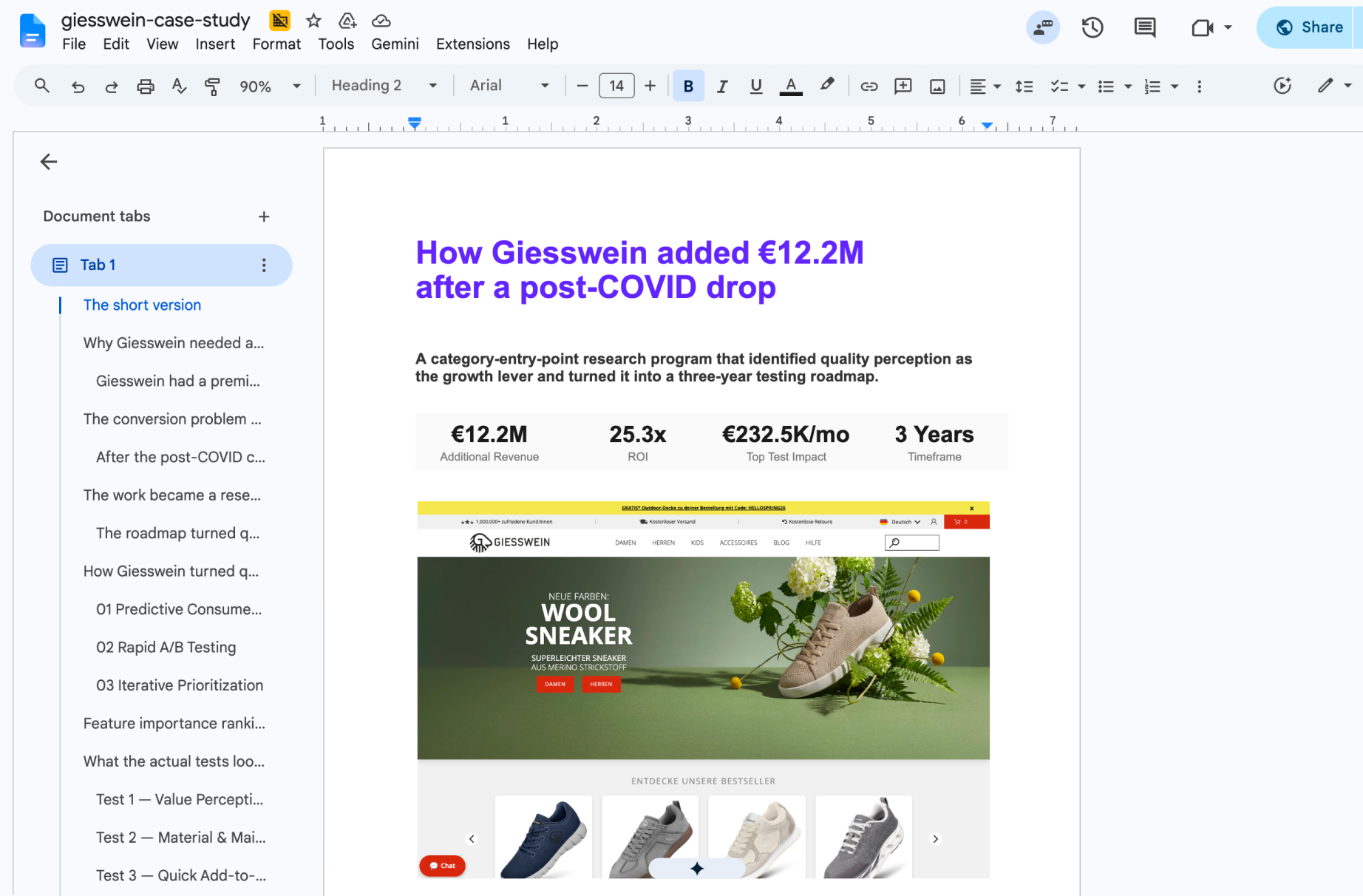Open the Edit menu
Viewport: 1363px width, 896px height.
click(x=116, y=44)
